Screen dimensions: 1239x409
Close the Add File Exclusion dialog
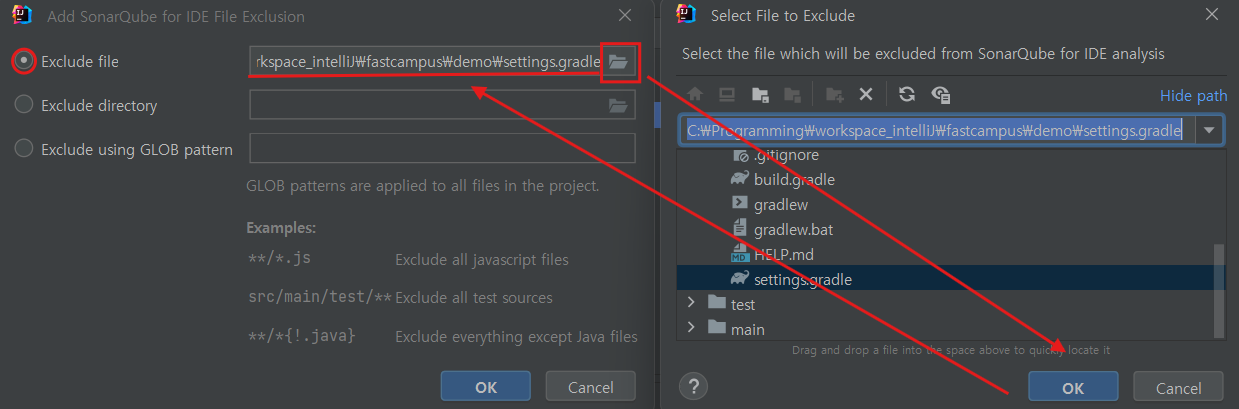(x=625, y=15)
